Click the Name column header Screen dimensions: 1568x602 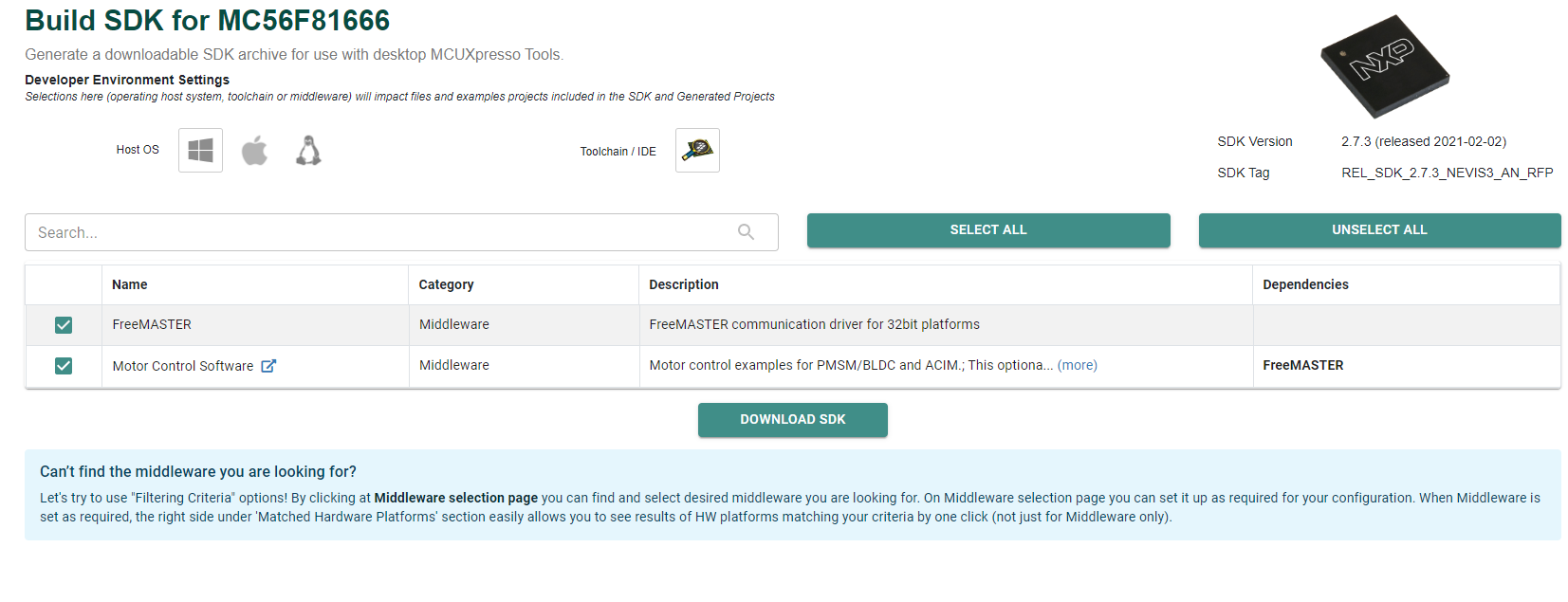130,284
